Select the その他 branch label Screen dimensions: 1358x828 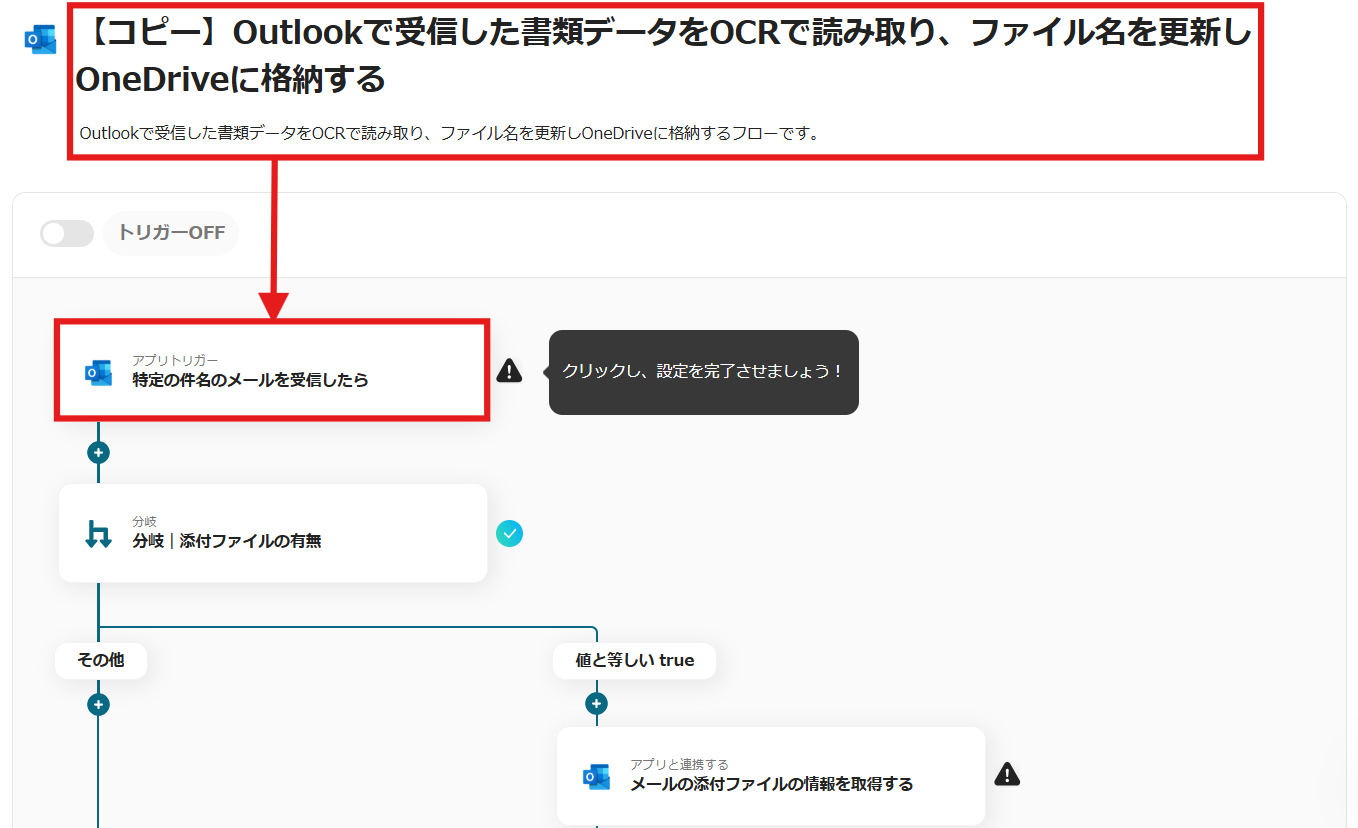[x=101, y=660]
